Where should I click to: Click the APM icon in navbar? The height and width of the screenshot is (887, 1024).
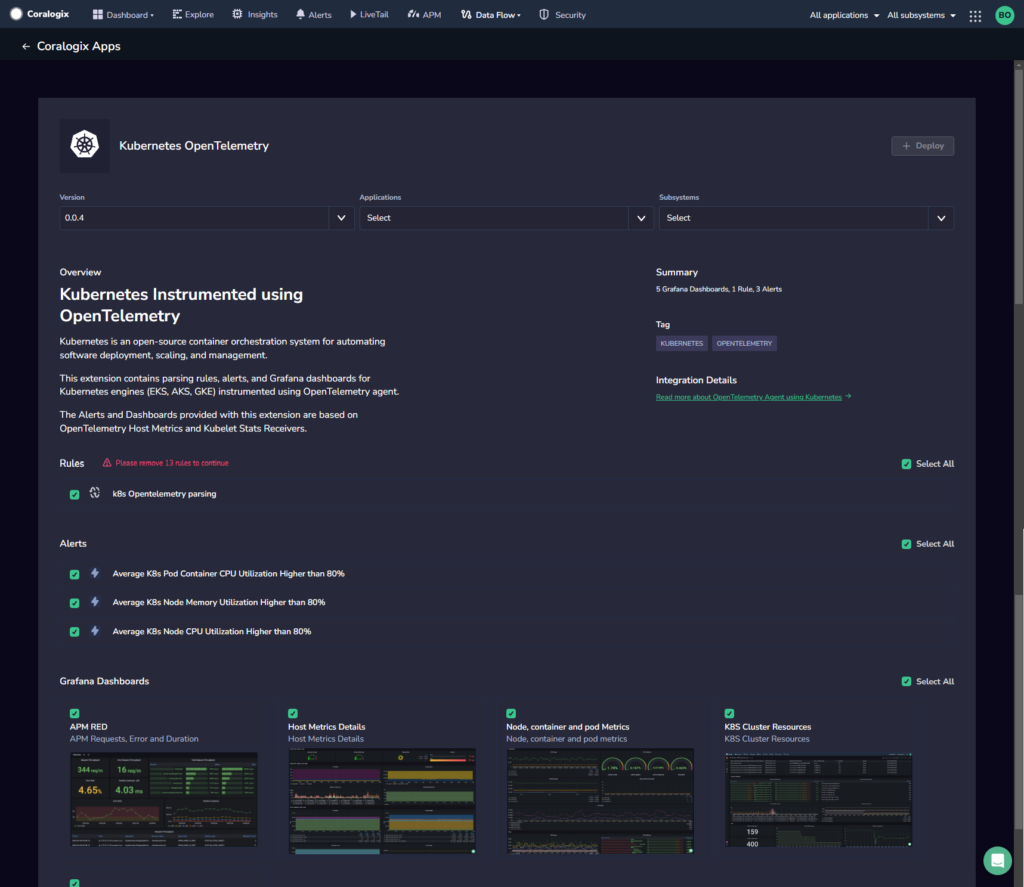coord(413,14)
